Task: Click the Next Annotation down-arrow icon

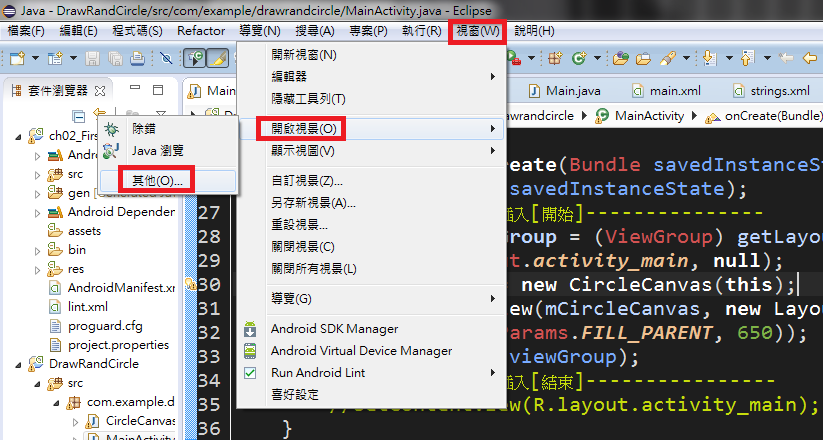Action: point(710,58)
